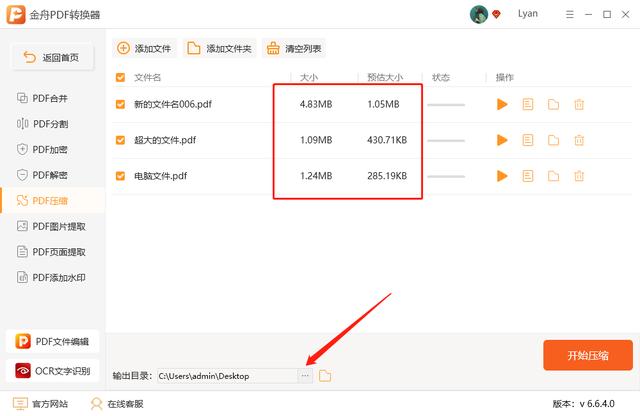Click the 添加文件 button
This screenshot has width=640, height=416.
coord(144,49)
